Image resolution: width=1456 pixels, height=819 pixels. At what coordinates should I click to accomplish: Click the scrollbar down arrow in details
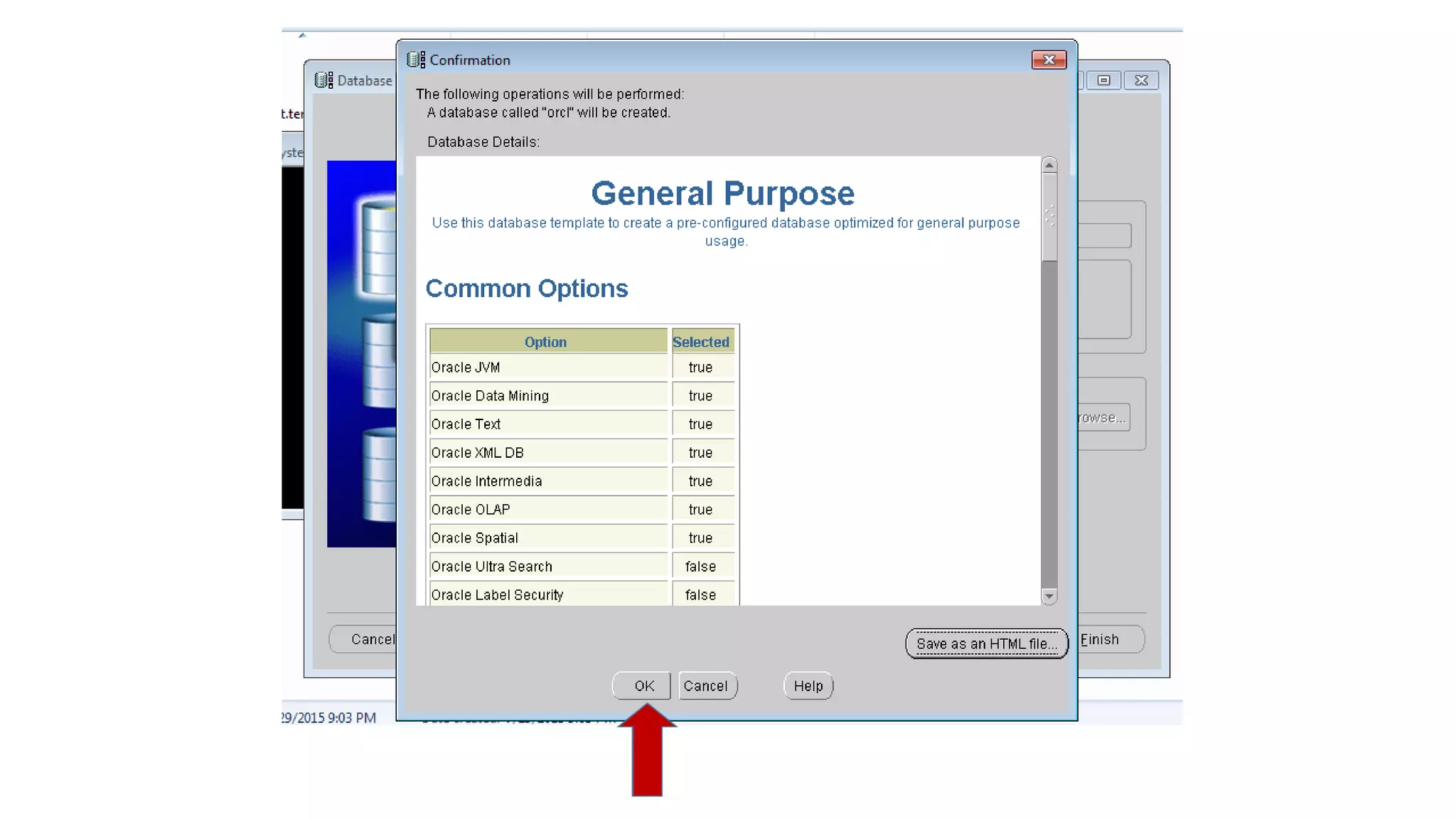(x=1049, y=596)
